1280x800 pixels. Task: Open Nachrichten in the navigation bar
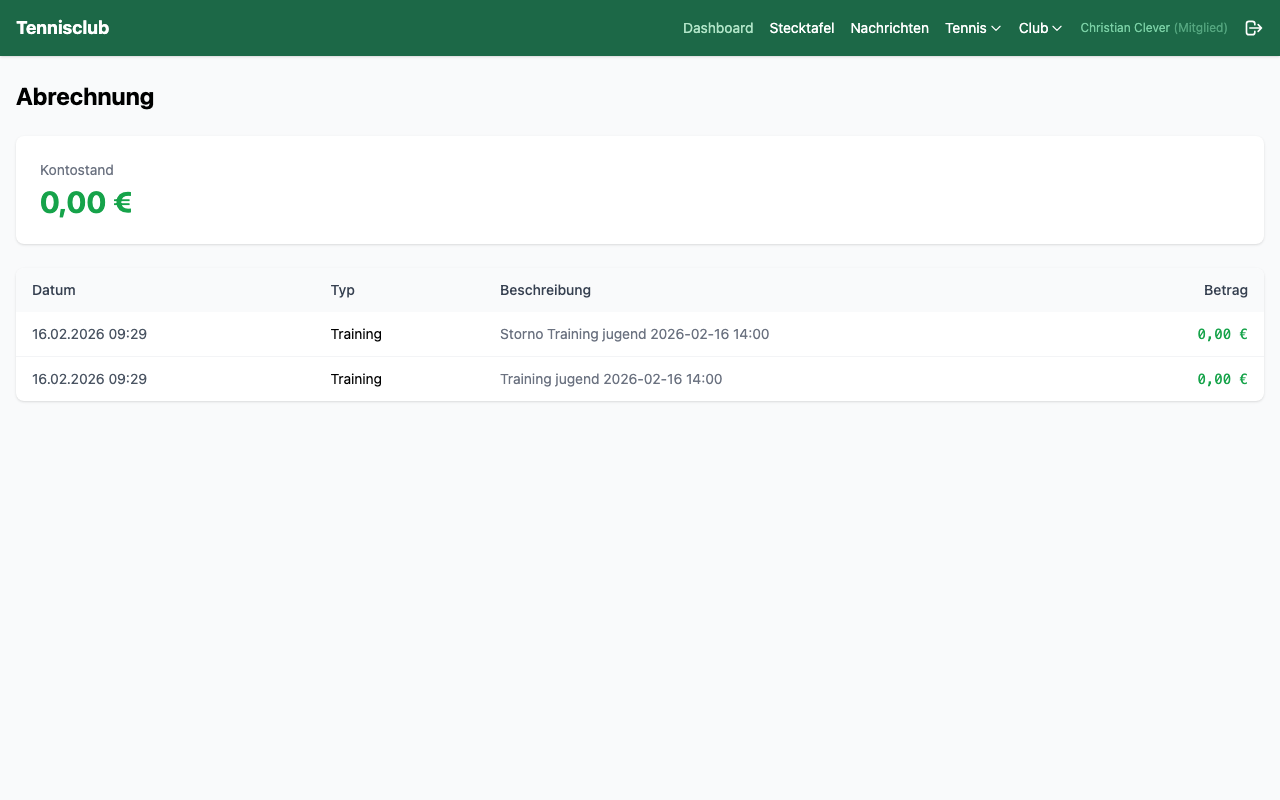[889, 28]
